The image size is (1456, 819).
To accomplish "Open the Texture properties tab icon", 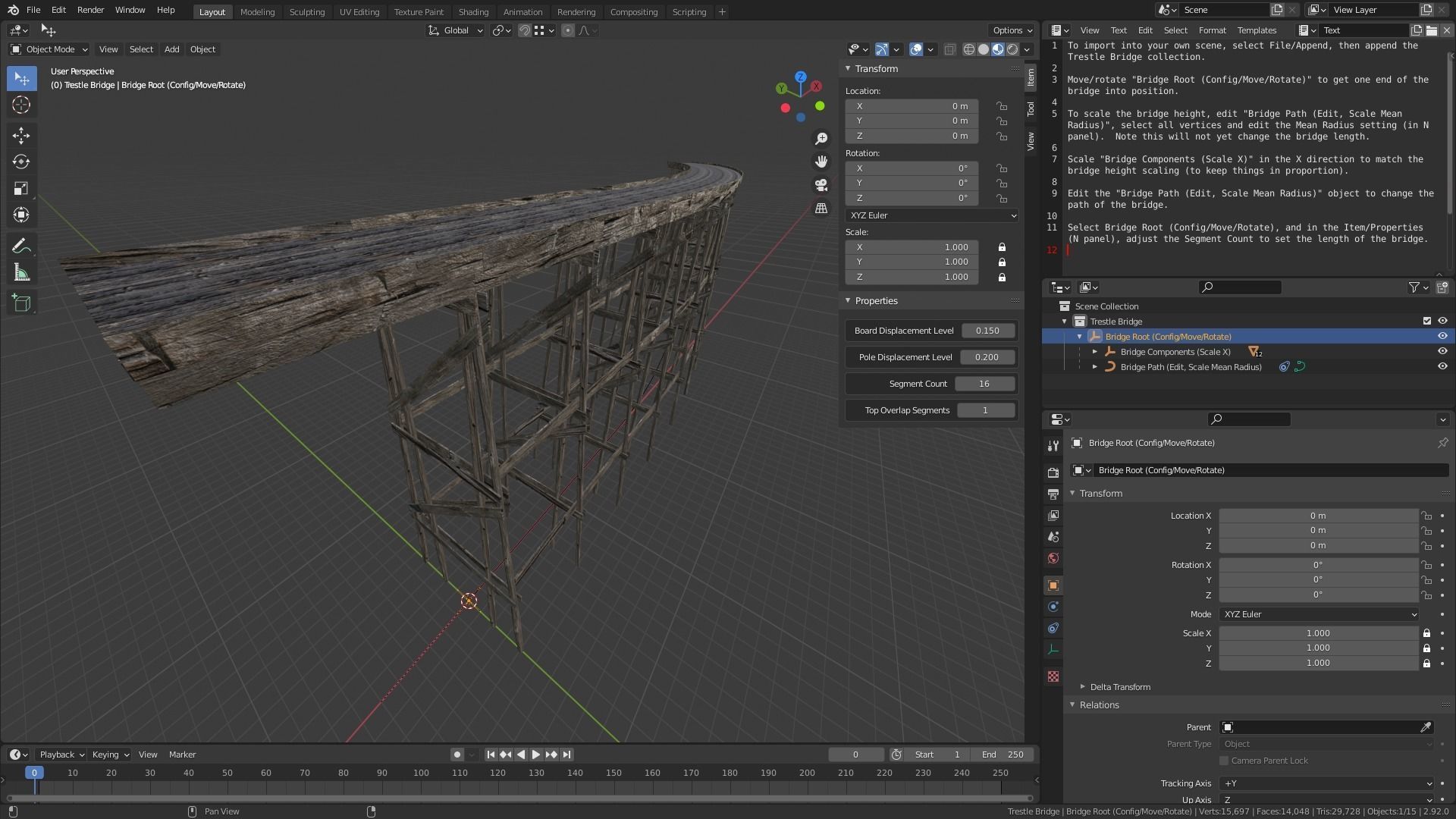I will tap(1053, 676).
